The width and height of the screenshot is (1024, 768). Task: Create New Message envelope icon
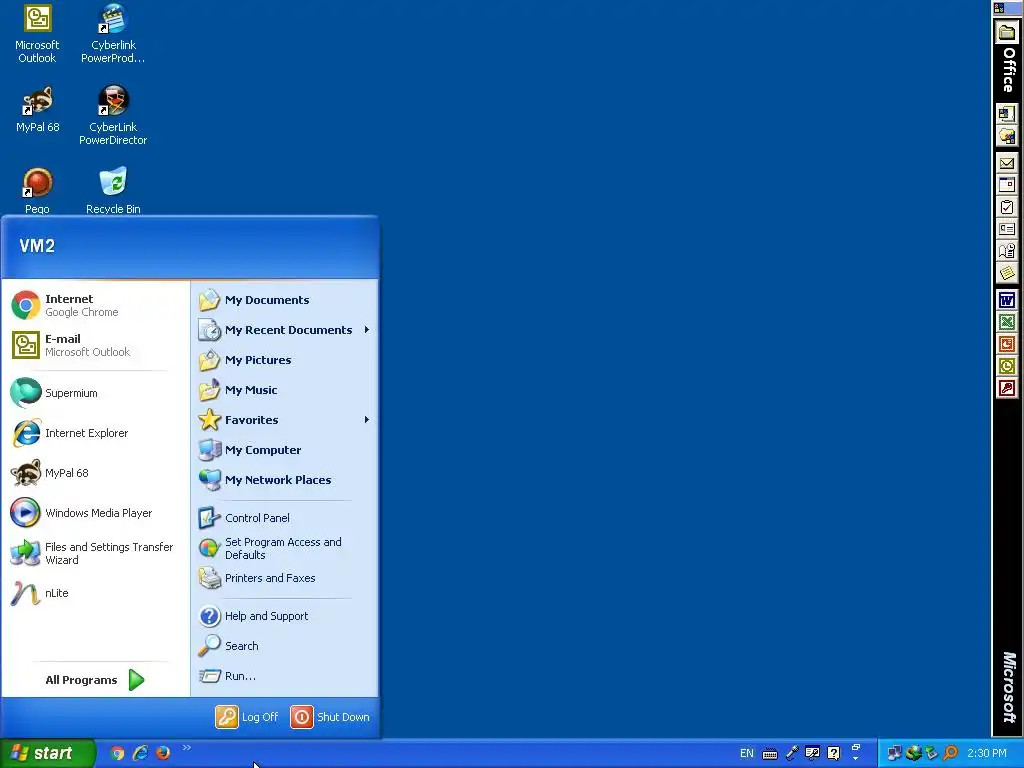[1006, 163]
